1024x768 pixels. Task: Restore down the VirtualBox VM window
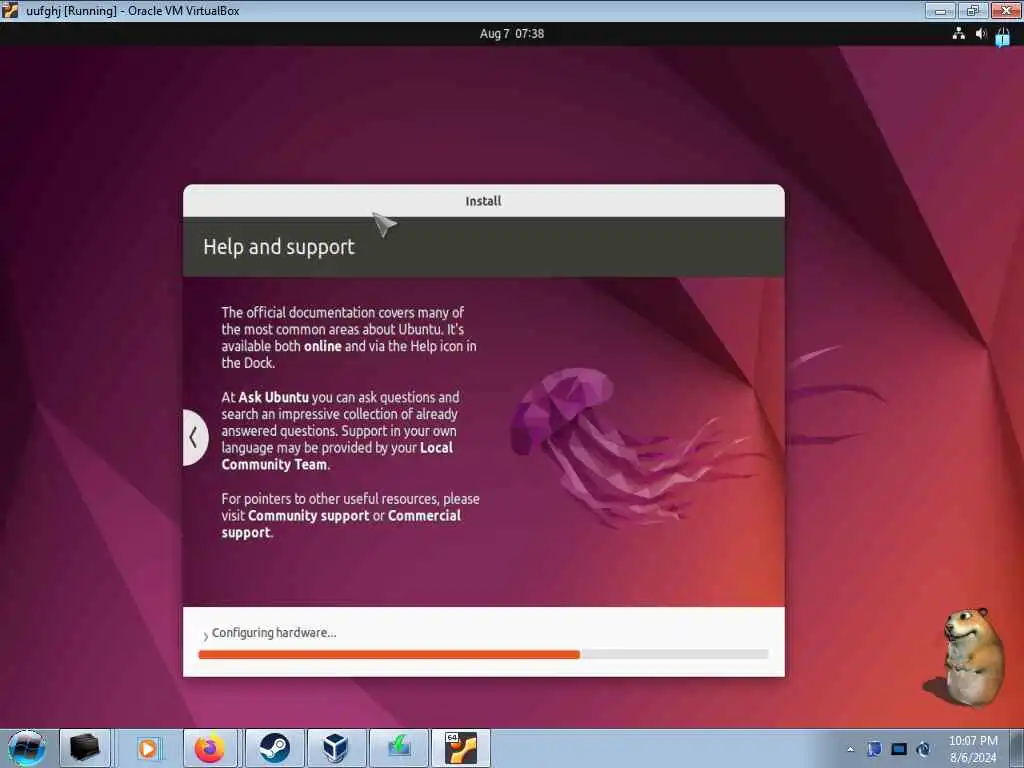(972, 10)
